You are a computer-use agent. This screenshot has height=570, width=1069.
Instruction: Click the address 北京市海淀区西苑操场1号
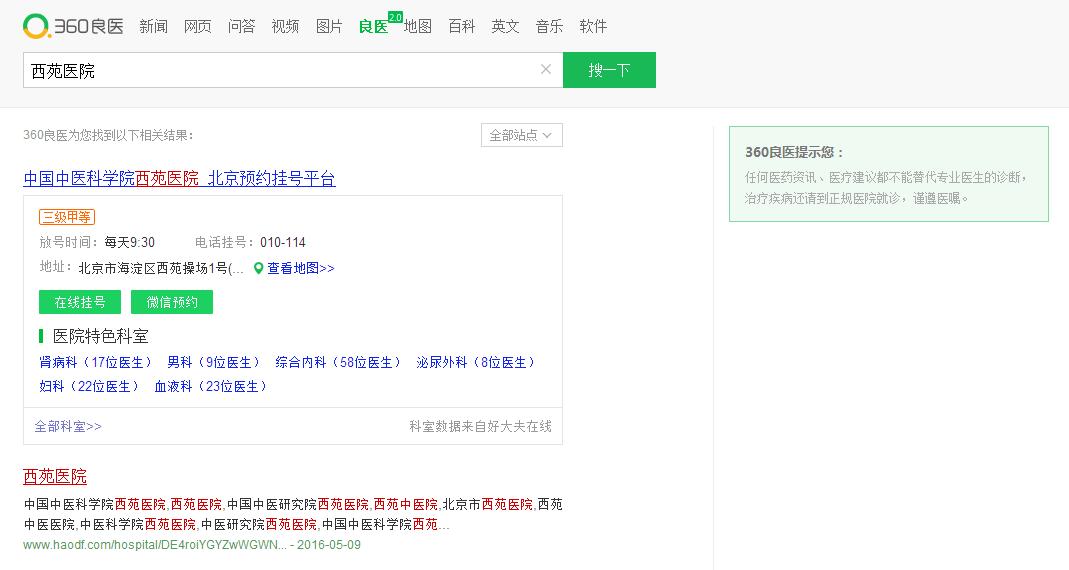point(161,268)
